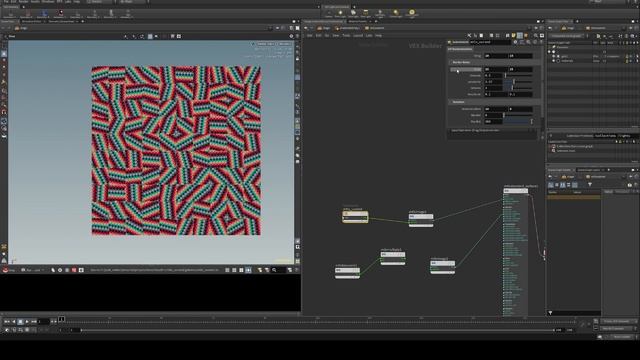Click the bottom icon in viewer left toolbar

tap(4, 260)
